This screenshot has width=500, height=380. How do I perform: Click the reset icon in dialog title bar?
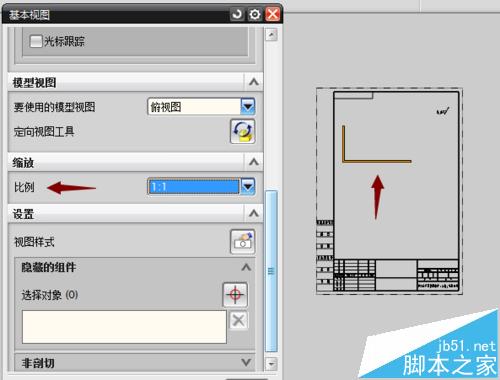click(x=237, y=14)
